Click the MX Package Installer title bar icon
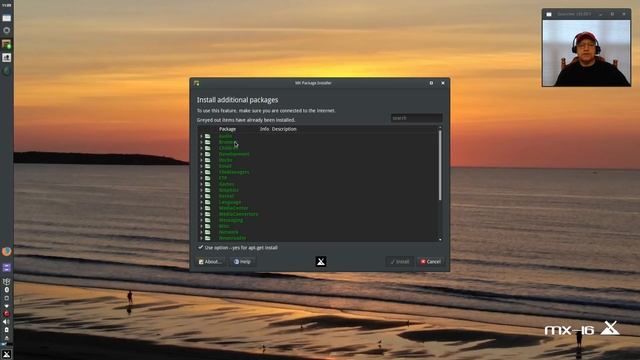Image resolution: width=640 pixels, height=360 pixels. (197, 83)
